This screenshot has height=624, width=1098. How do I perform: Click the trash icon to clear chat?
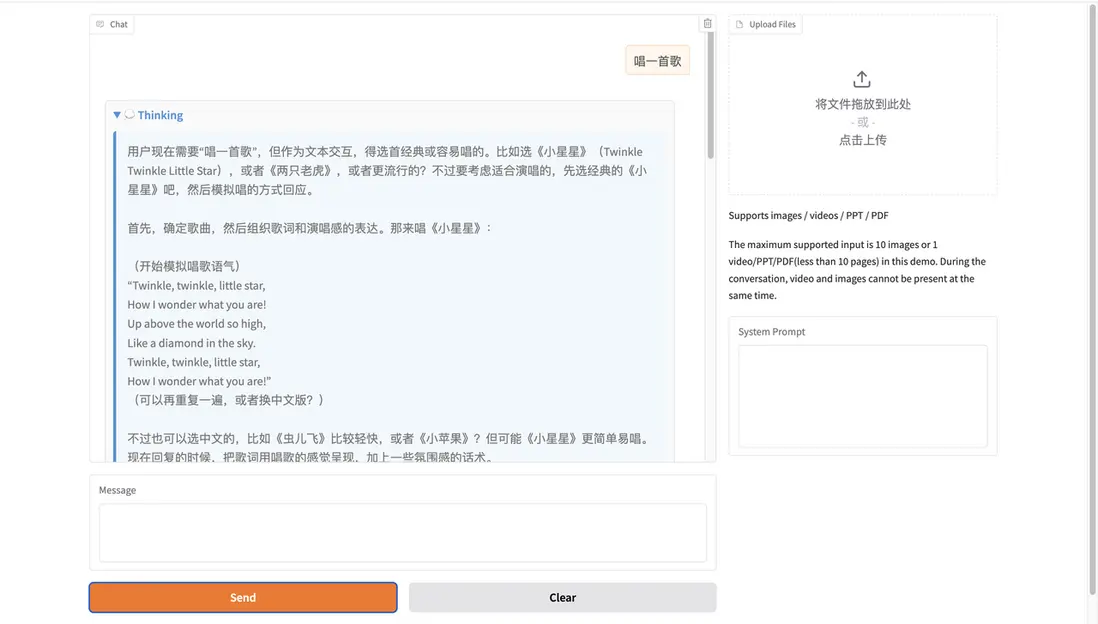pos(707,24)
